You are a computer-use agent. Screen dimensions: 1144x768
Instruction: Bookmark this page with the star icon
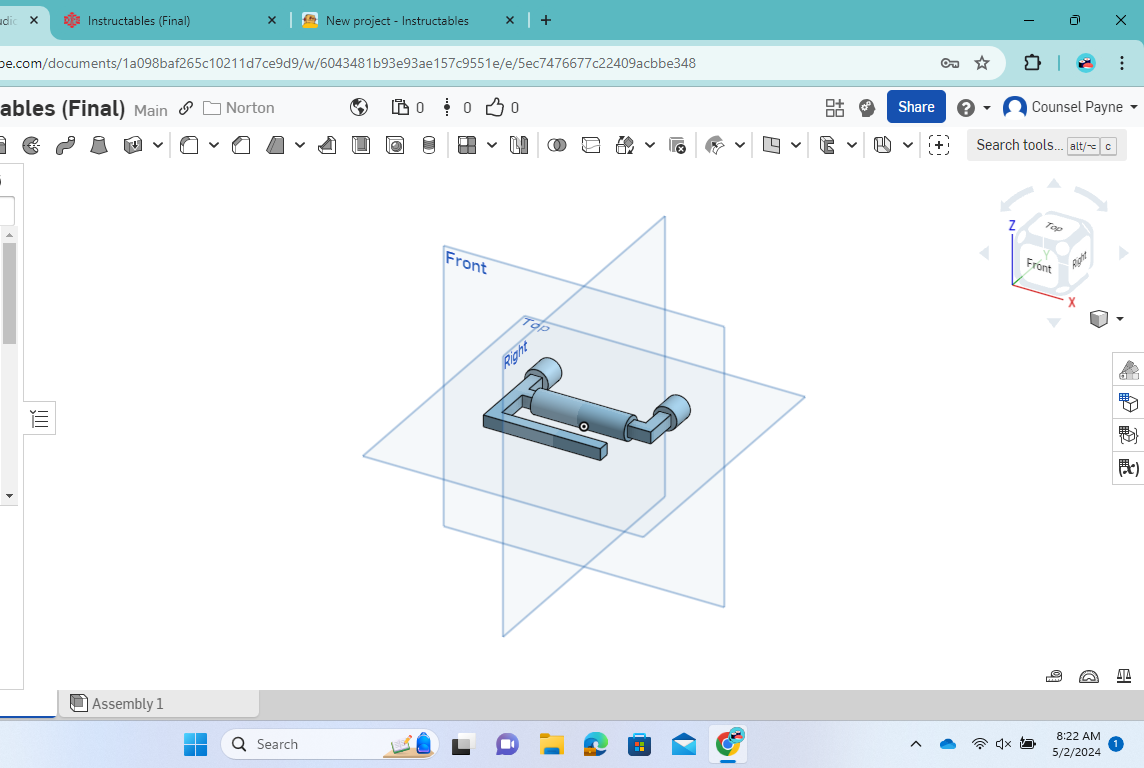click(x=982, y=63)
